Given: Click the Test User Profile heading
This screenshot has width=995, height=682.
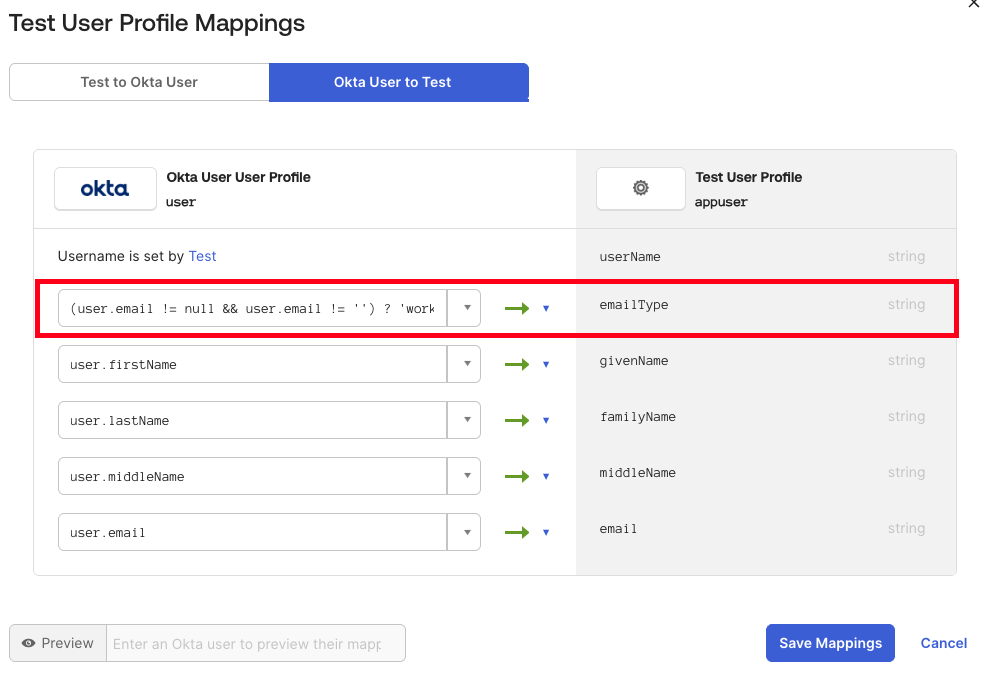Looking at the screenshot, I should (749, 177).
